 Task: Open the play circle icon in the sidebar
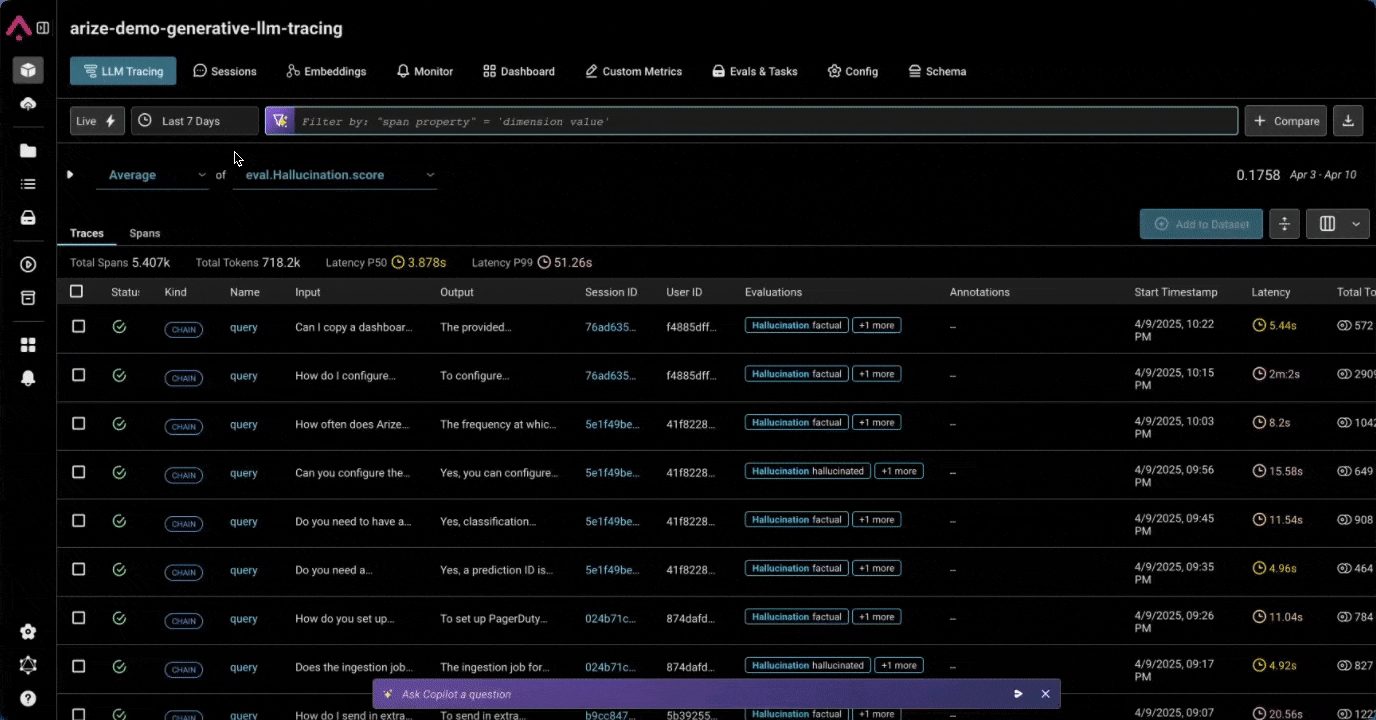click(x=28, y=265)
